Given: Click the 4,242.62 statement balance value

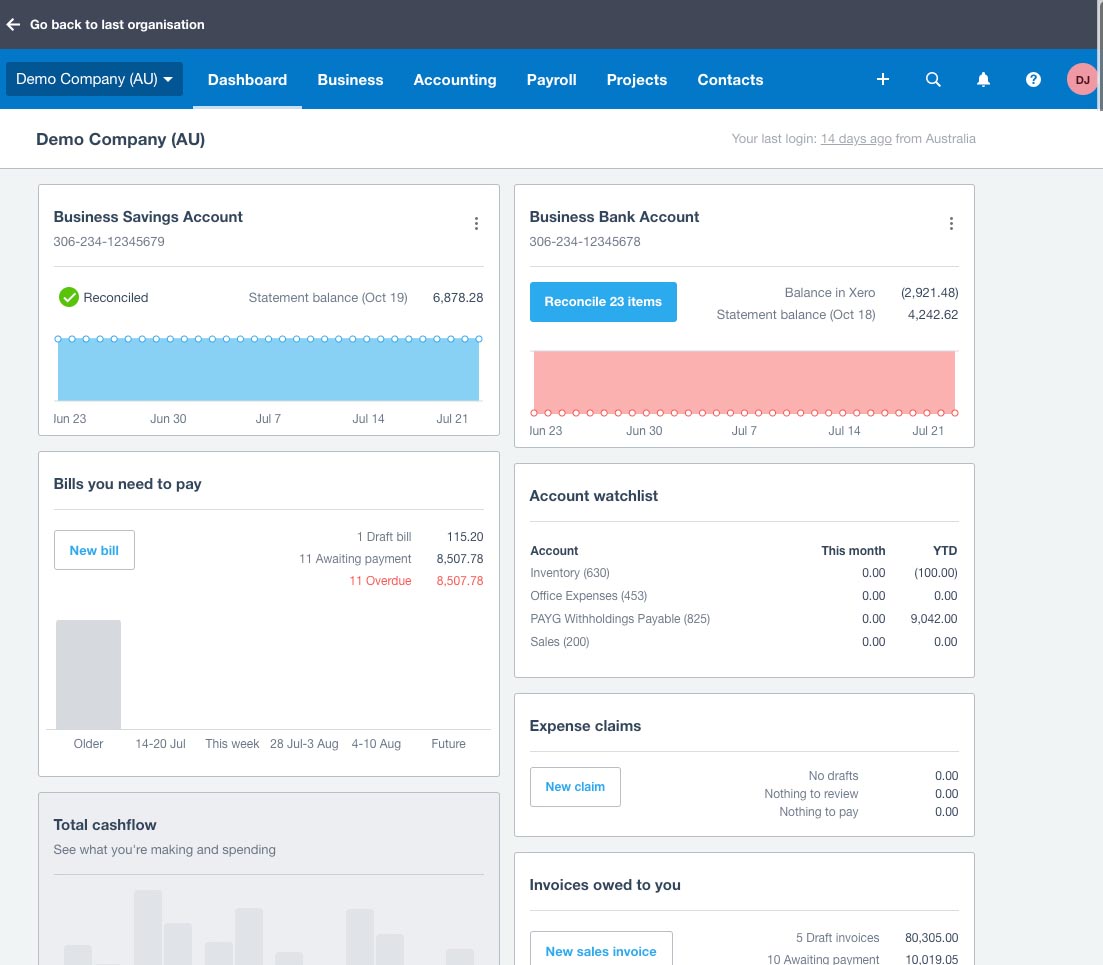Looking at the screenshot, I should pyautogui.click(x=933, y=314).
